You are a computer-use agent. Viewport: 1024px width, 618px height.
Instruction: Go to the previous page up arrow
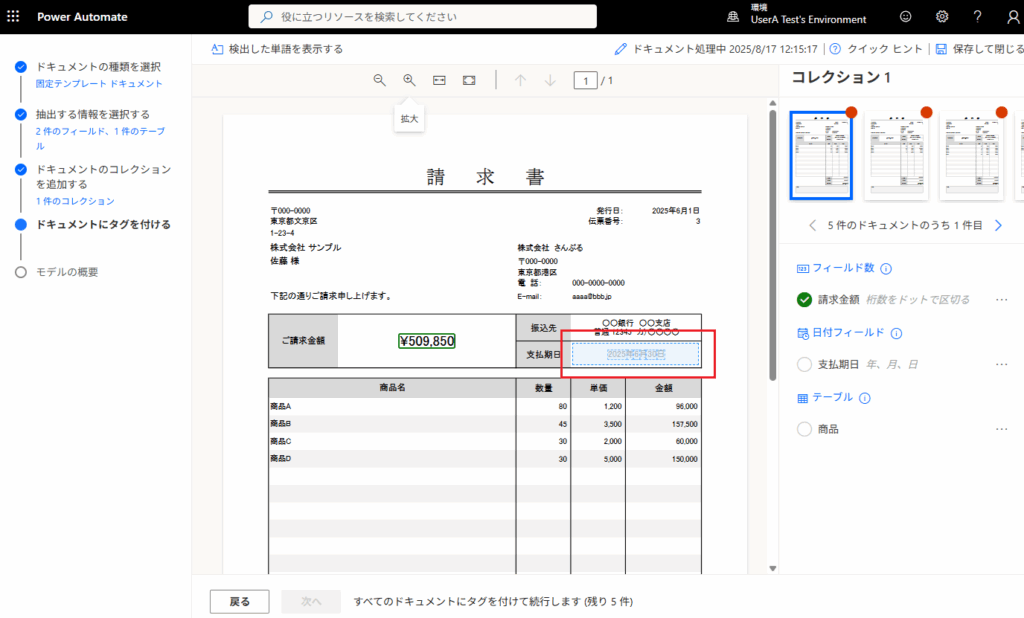(x=520, y=80)
